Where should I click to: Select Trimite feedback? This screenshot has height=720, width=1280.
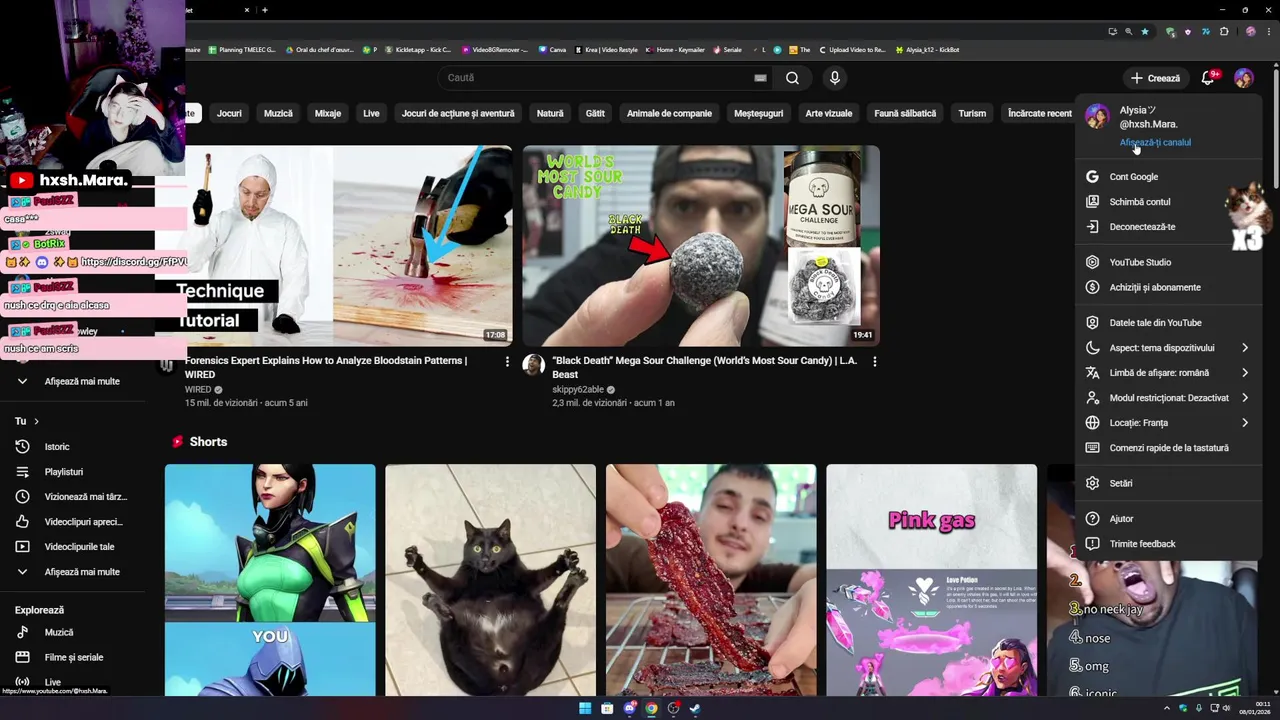[1168, 544]
